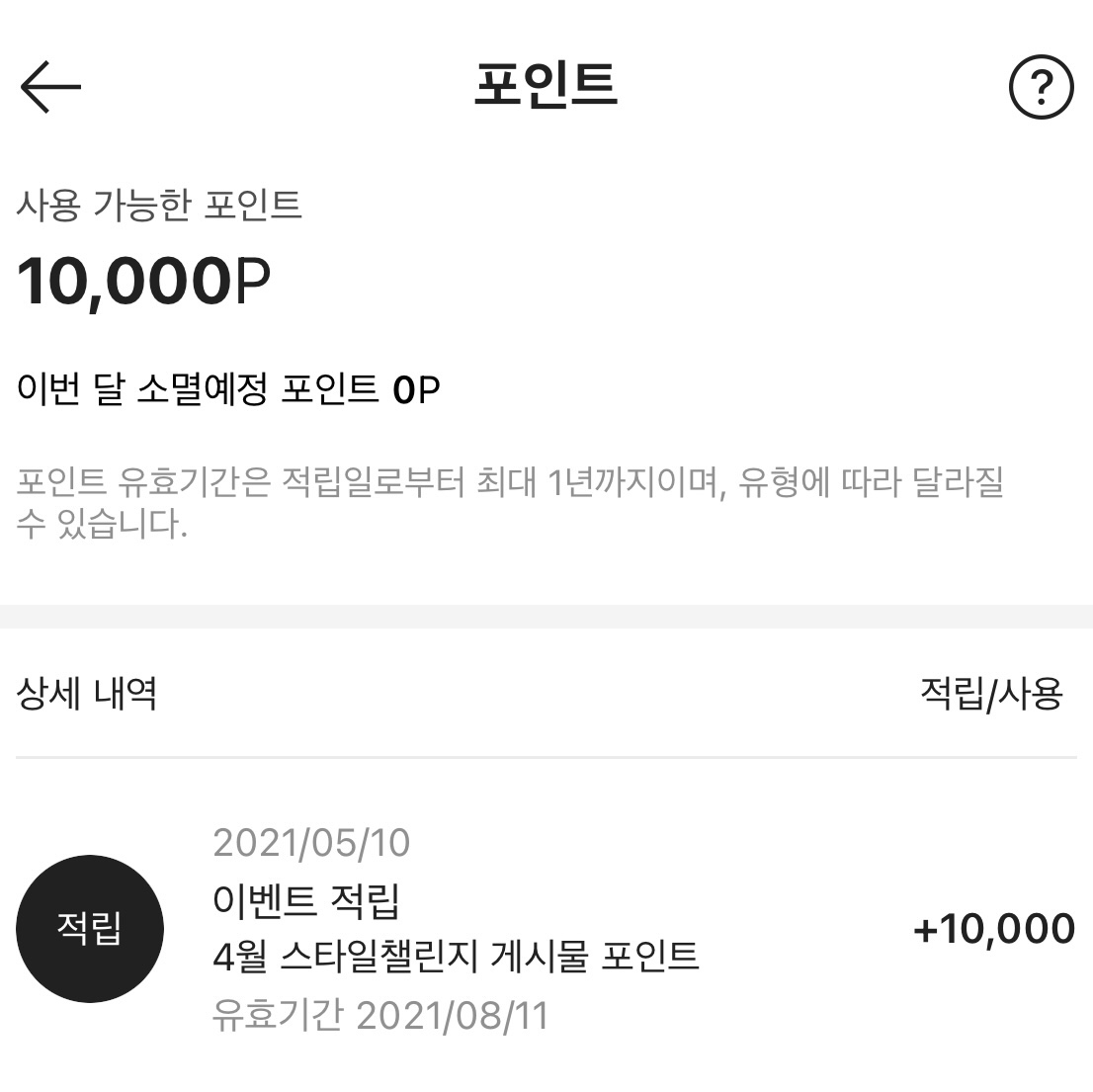The height and width of the screenshot is (1092, 1093).
Task: Tap the 수 있습니다. notice second line
Action: click(x=102, y=524)
